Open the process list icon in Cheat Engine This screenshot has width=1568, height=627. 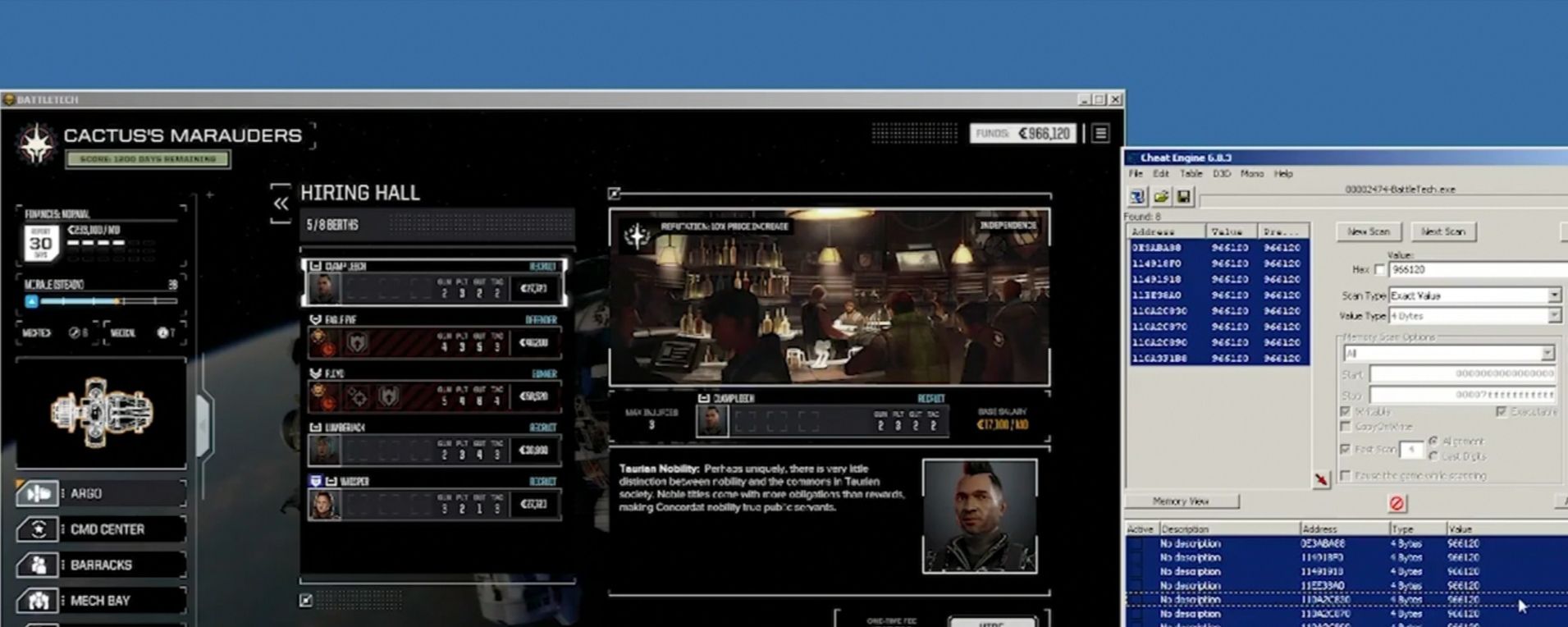(x=1137, y=197)
